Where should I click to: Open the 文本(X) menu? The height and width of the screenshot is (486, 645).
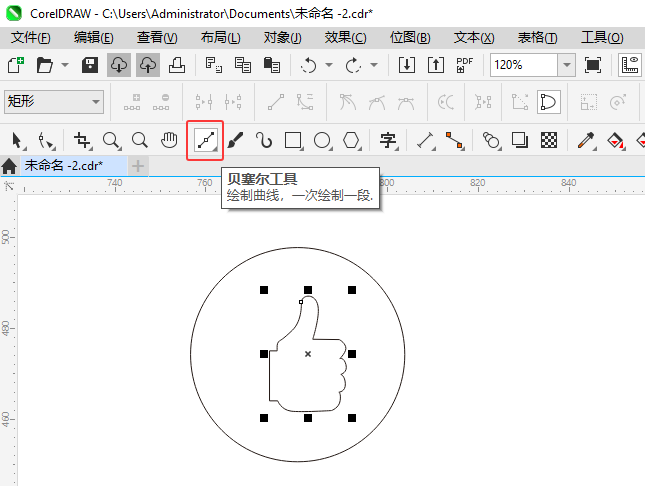click(474, 38)
